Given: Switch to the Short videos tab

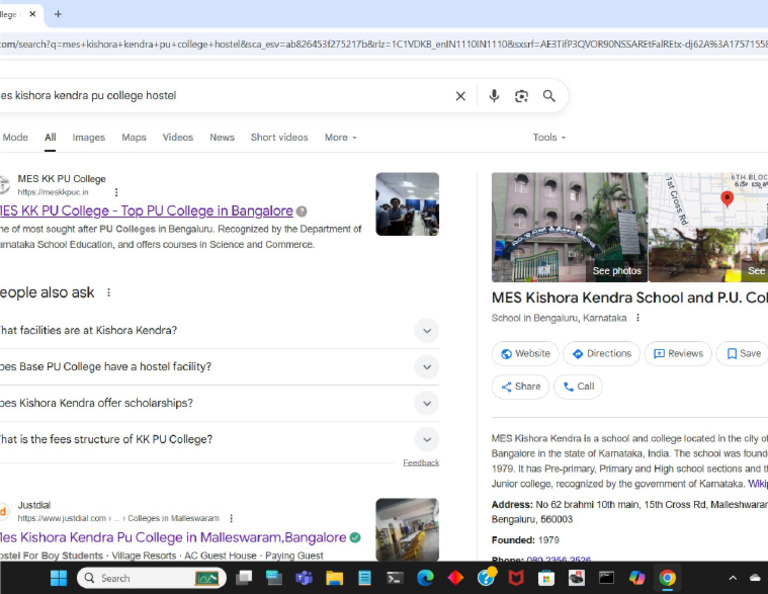Looking at the screenshot, I should click(x=279, y=137).
